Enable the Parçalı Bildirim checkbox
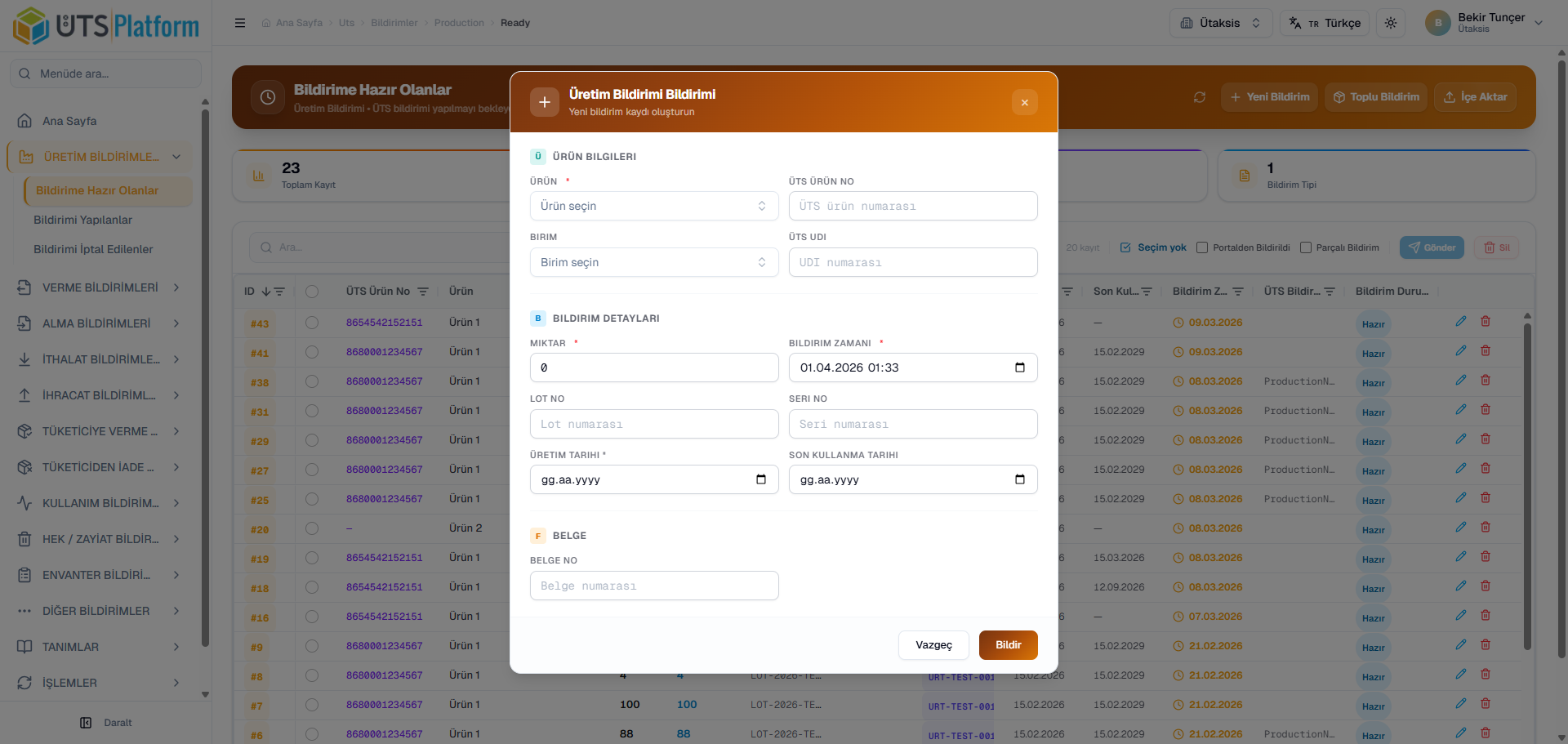 coord(1306,247)
